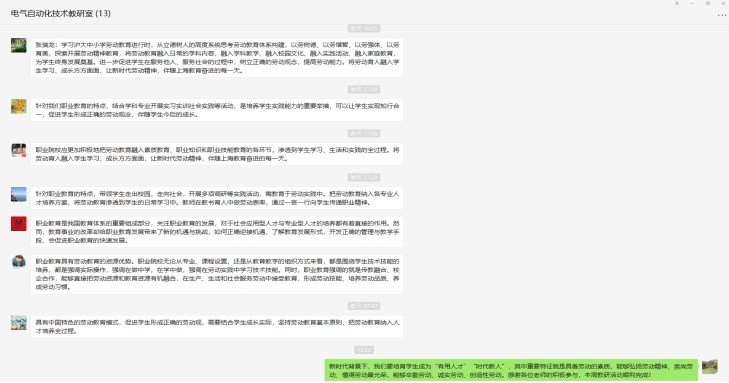Click the painting avatar of last left message
Image resolution: width=729 pixels, height=383 pixels.
(x=19, y=323)
